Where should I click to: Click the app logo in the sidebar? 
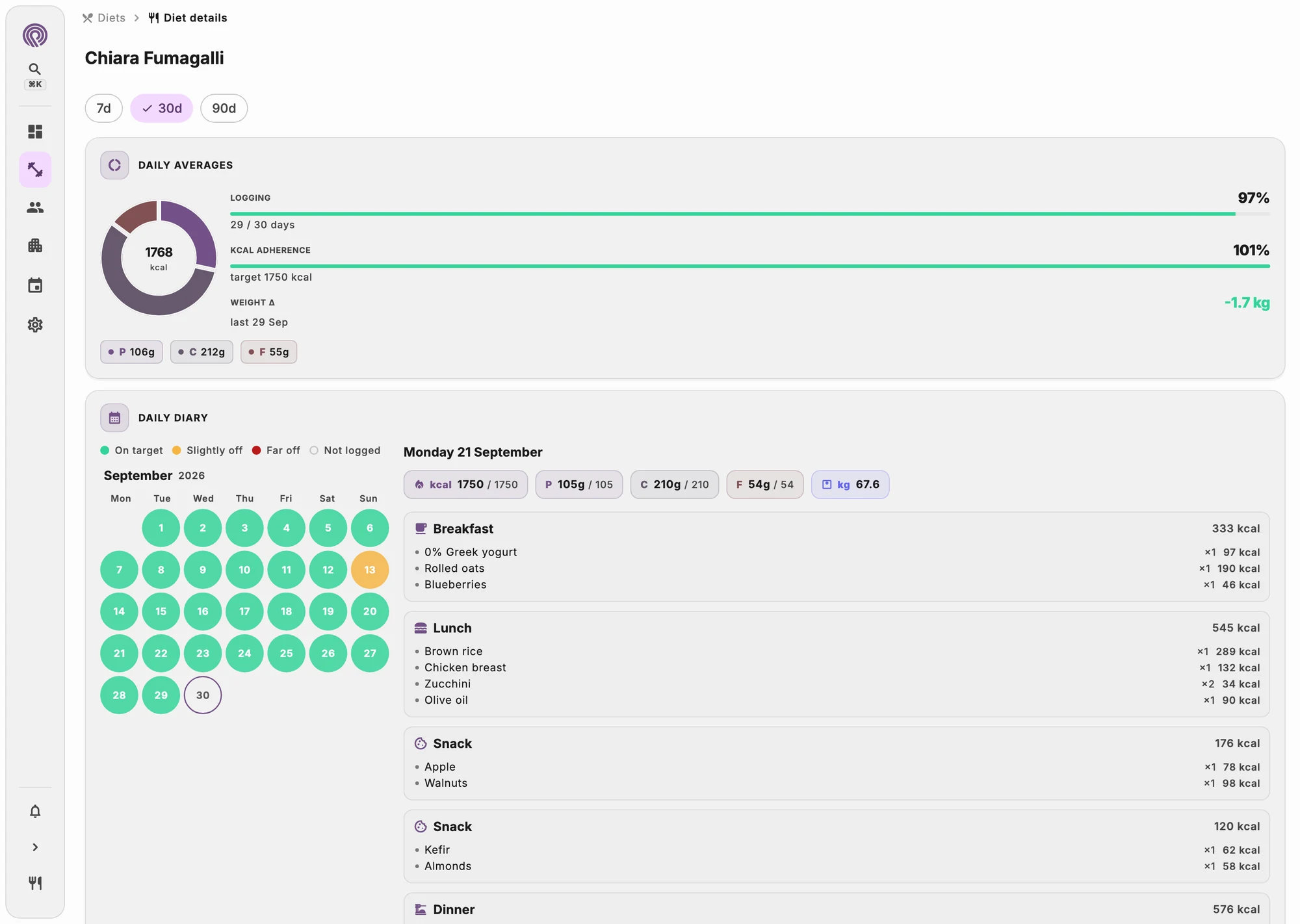coord(35,35)
